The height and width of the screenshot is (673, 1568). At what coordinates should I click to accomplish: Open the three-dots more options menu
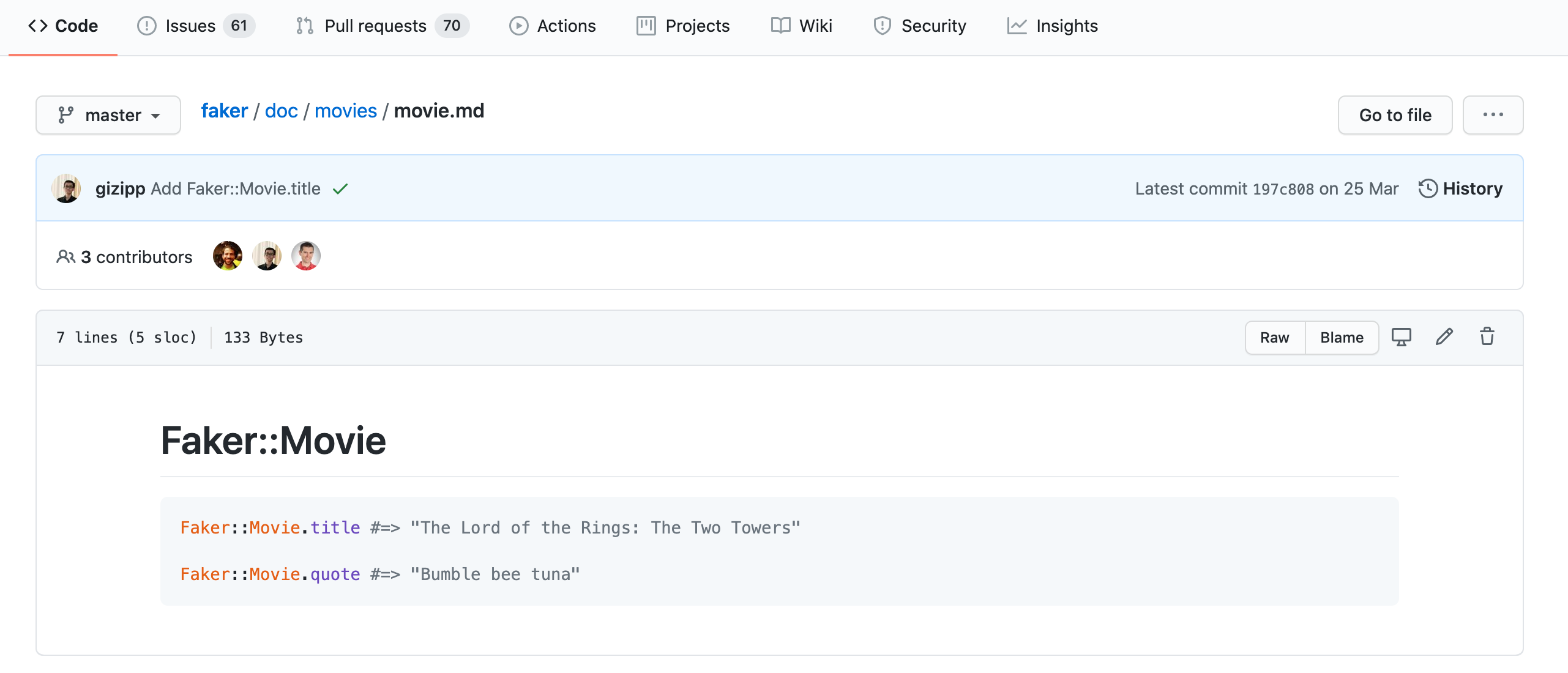tap(1493, 115)
